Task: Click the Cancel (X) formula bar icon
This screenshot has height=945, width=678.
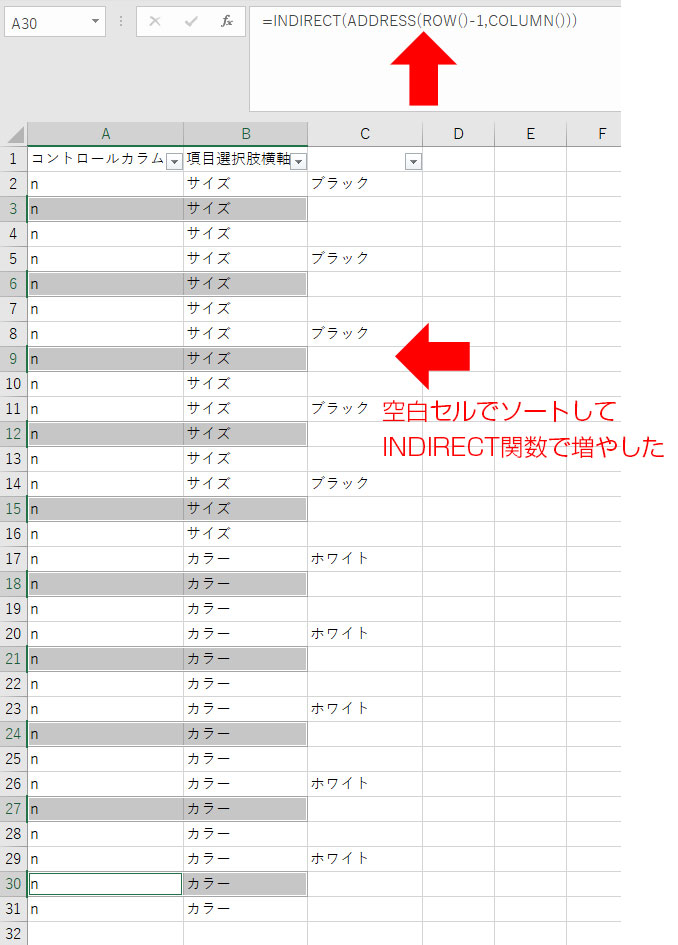Action: tap(155, 22)
